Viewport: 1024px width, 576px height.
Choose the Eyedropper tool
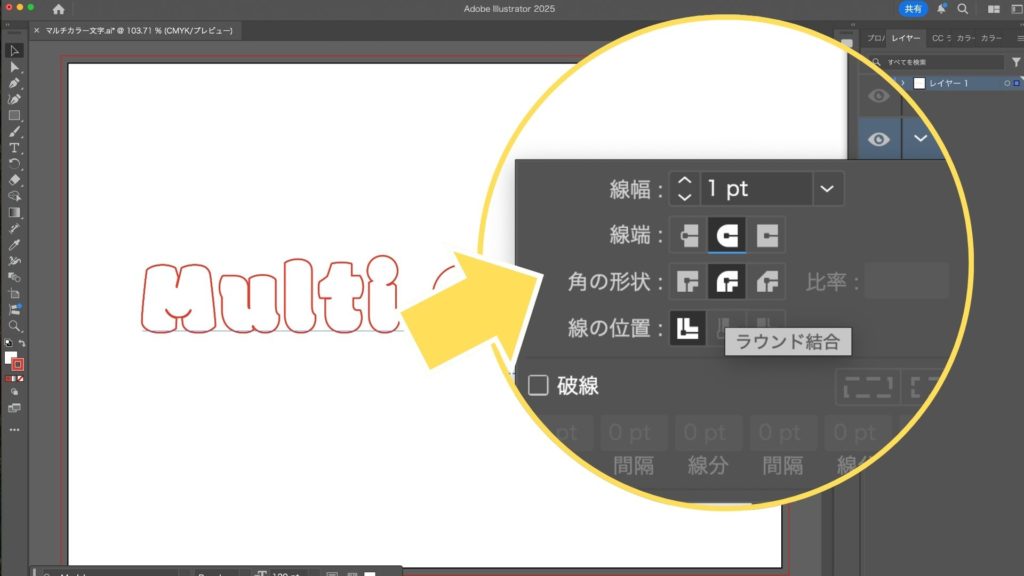click(14, 244)
